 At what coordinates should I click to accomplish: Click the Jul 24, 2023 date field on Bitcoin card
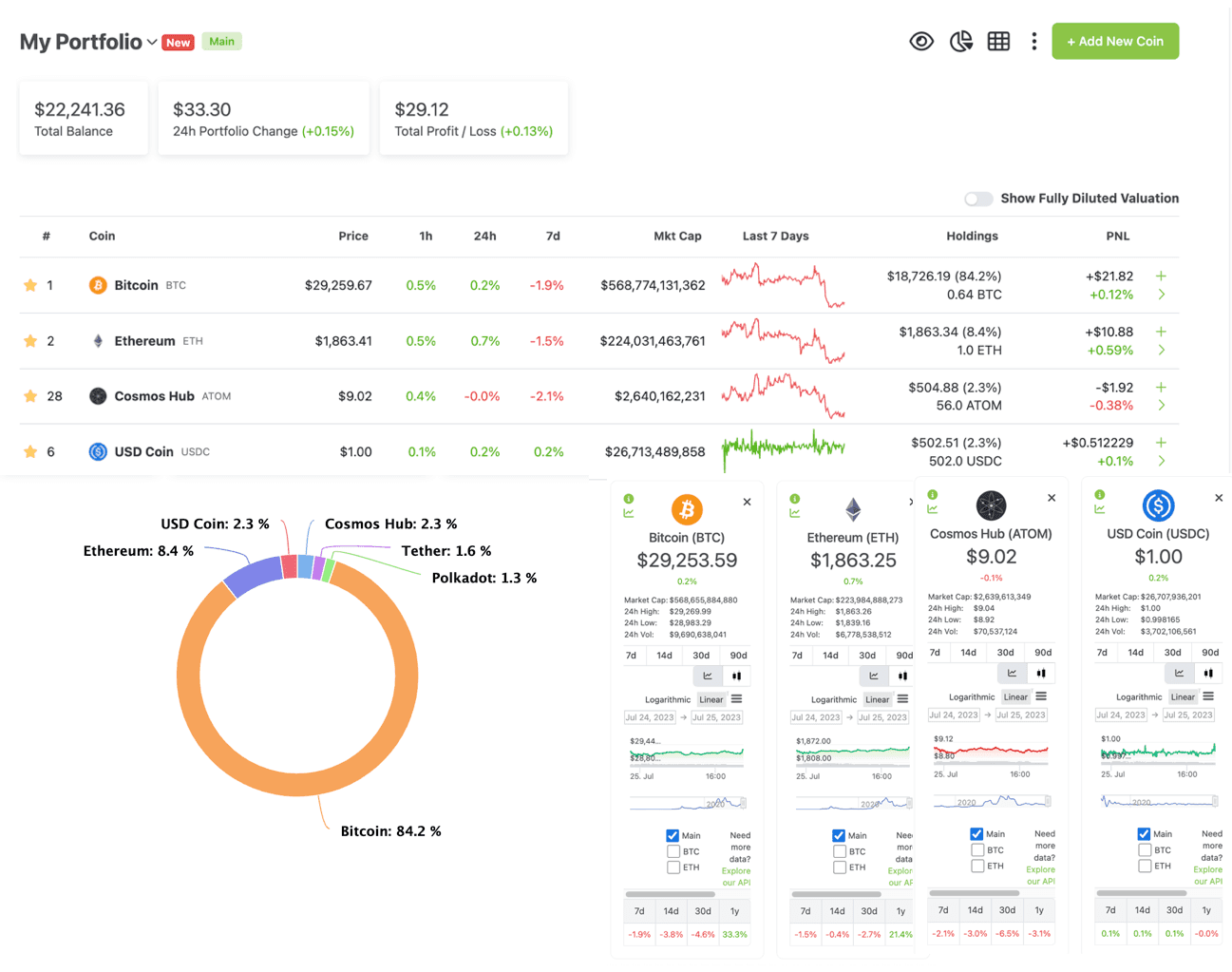point(650,717)
